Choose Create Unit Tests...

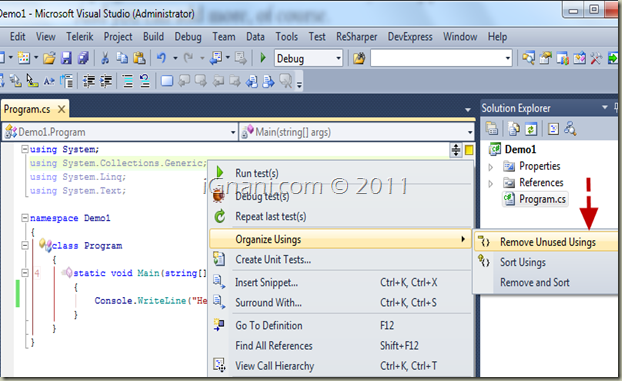[x=340, y=260]
